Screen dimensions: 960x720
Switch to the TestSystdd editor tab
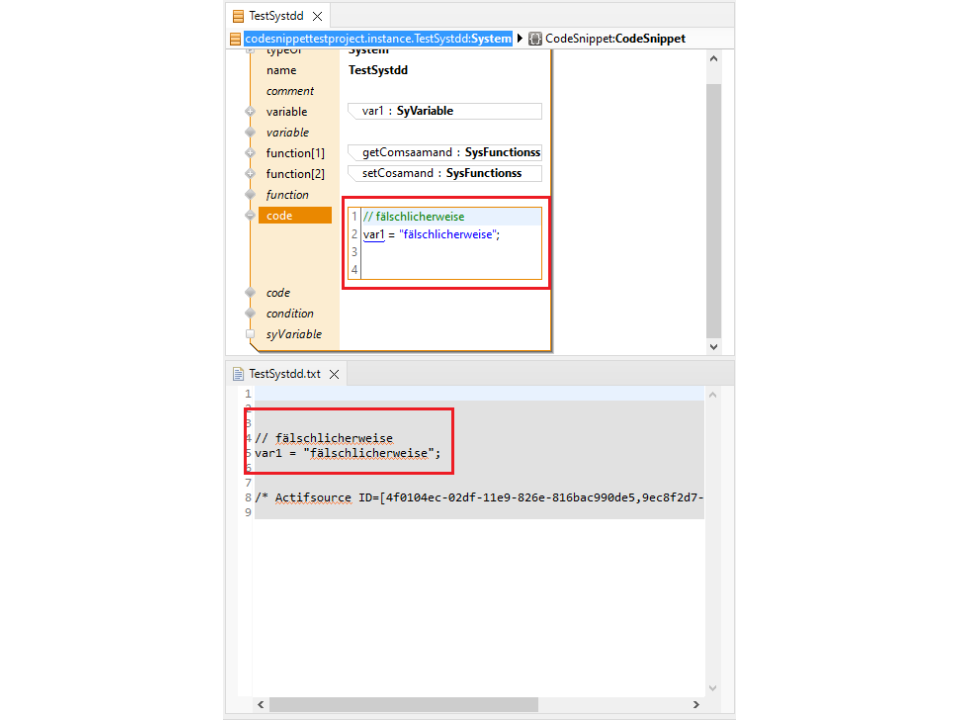(x=275, y=16)
